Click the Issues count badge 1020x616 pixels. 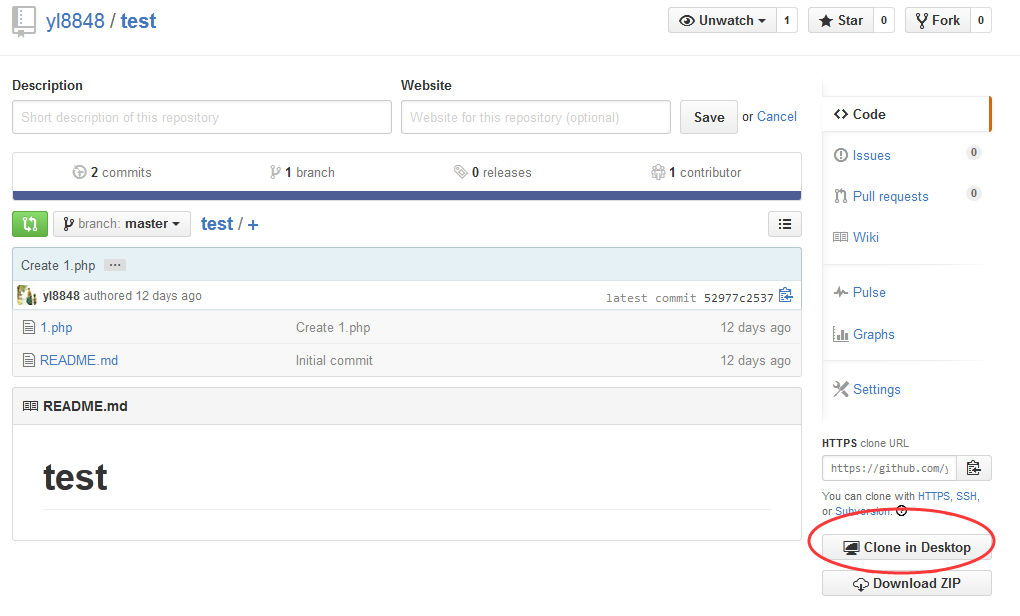pyautogui.click(x=974, y=152)
